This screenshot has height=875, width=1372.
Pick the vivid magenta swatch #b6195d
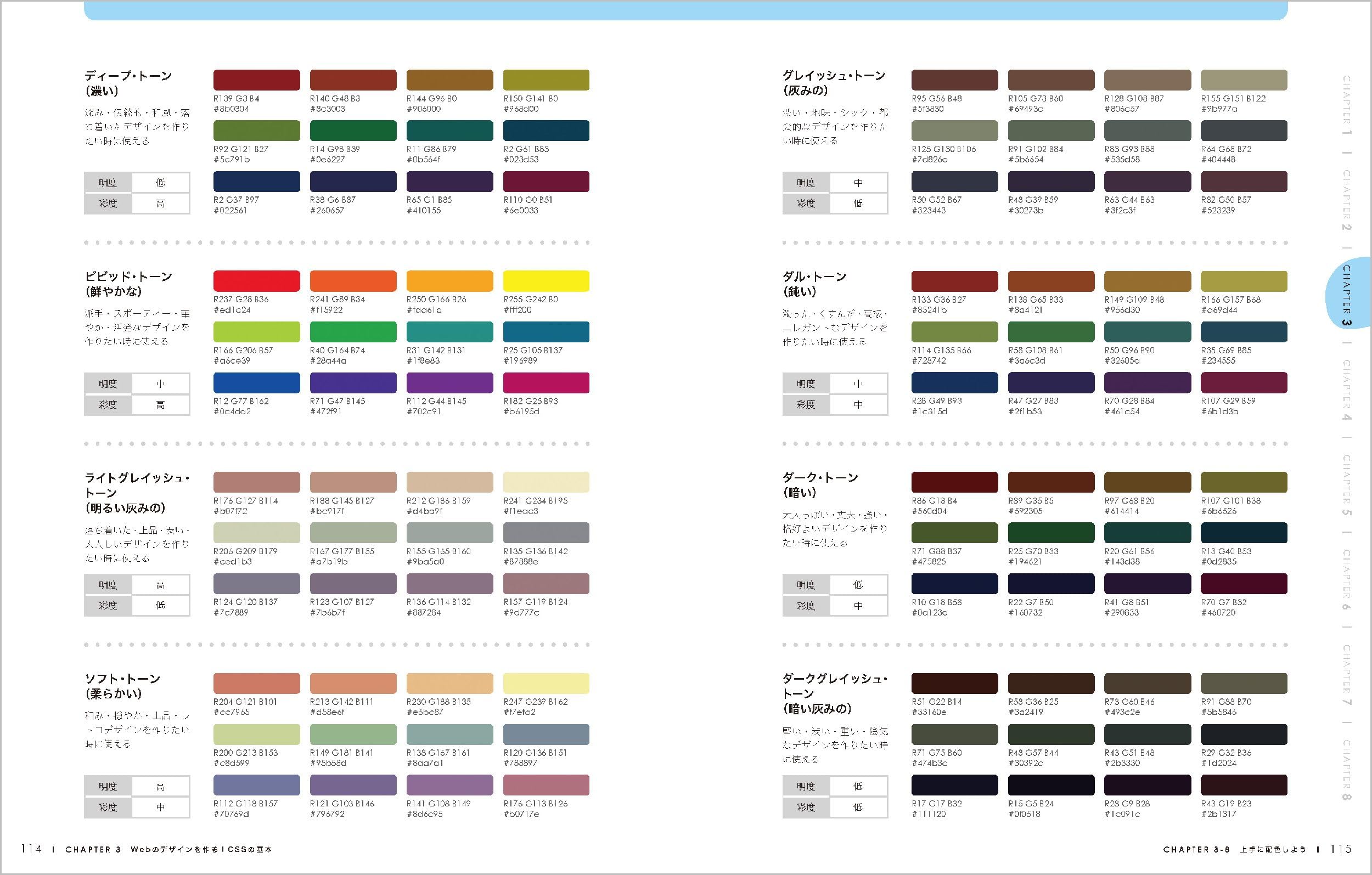(x=546, y=382)
